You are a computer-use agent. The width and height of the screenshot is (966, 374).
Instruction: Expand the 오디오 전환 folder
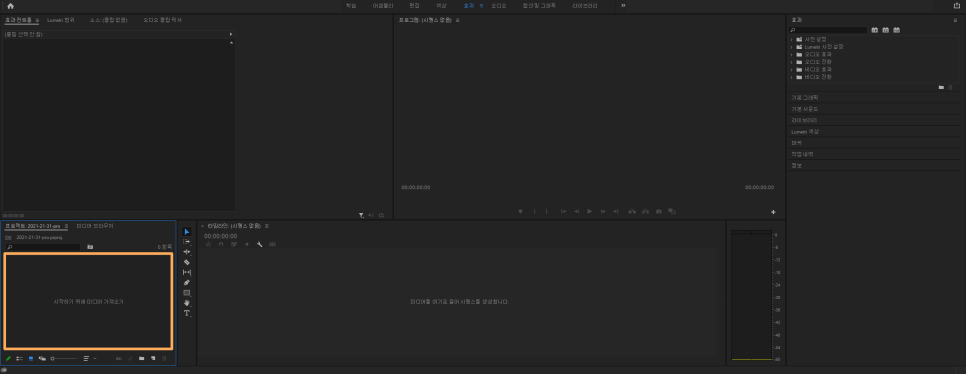click(x=791, y=62)
